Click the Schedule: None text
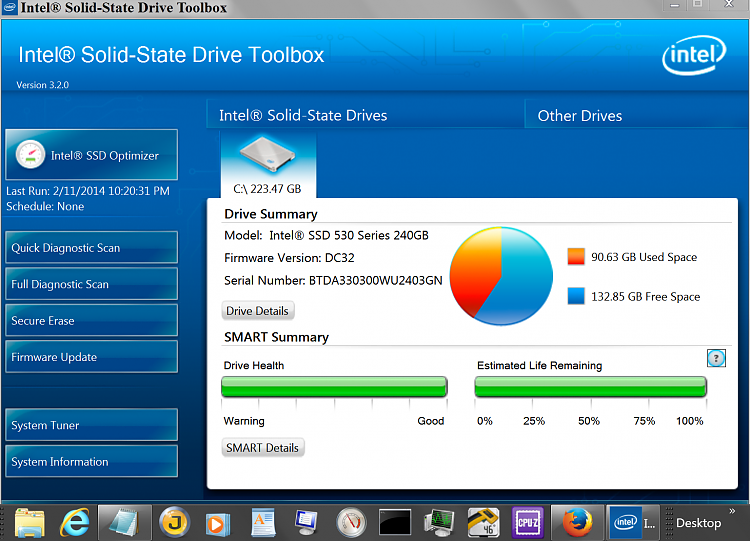Viewport: 750px width, 541px height. 45,206
